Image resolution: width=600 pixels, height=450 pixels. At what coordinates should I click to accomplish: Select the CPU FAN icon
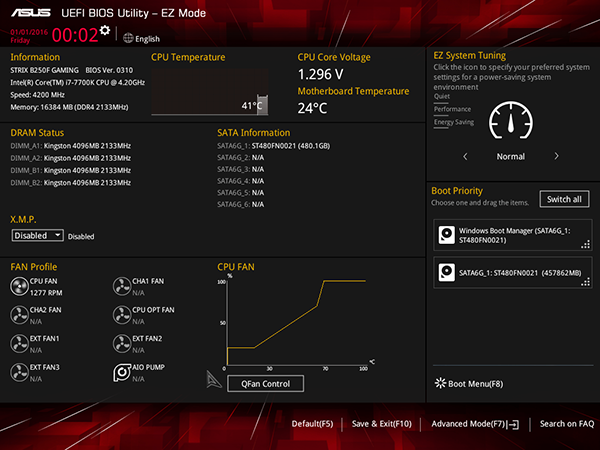pyautogui.click(x=19, y=287)
